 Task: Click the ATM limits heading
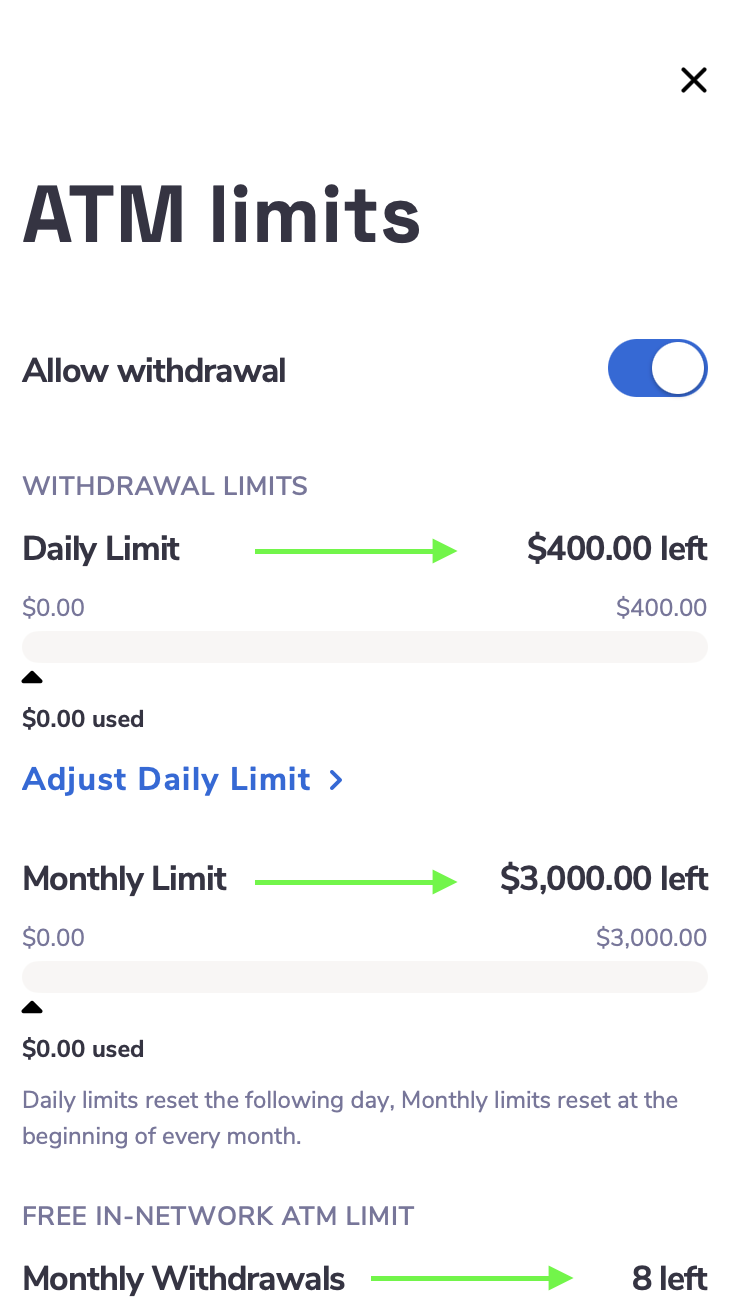(221, 215)
